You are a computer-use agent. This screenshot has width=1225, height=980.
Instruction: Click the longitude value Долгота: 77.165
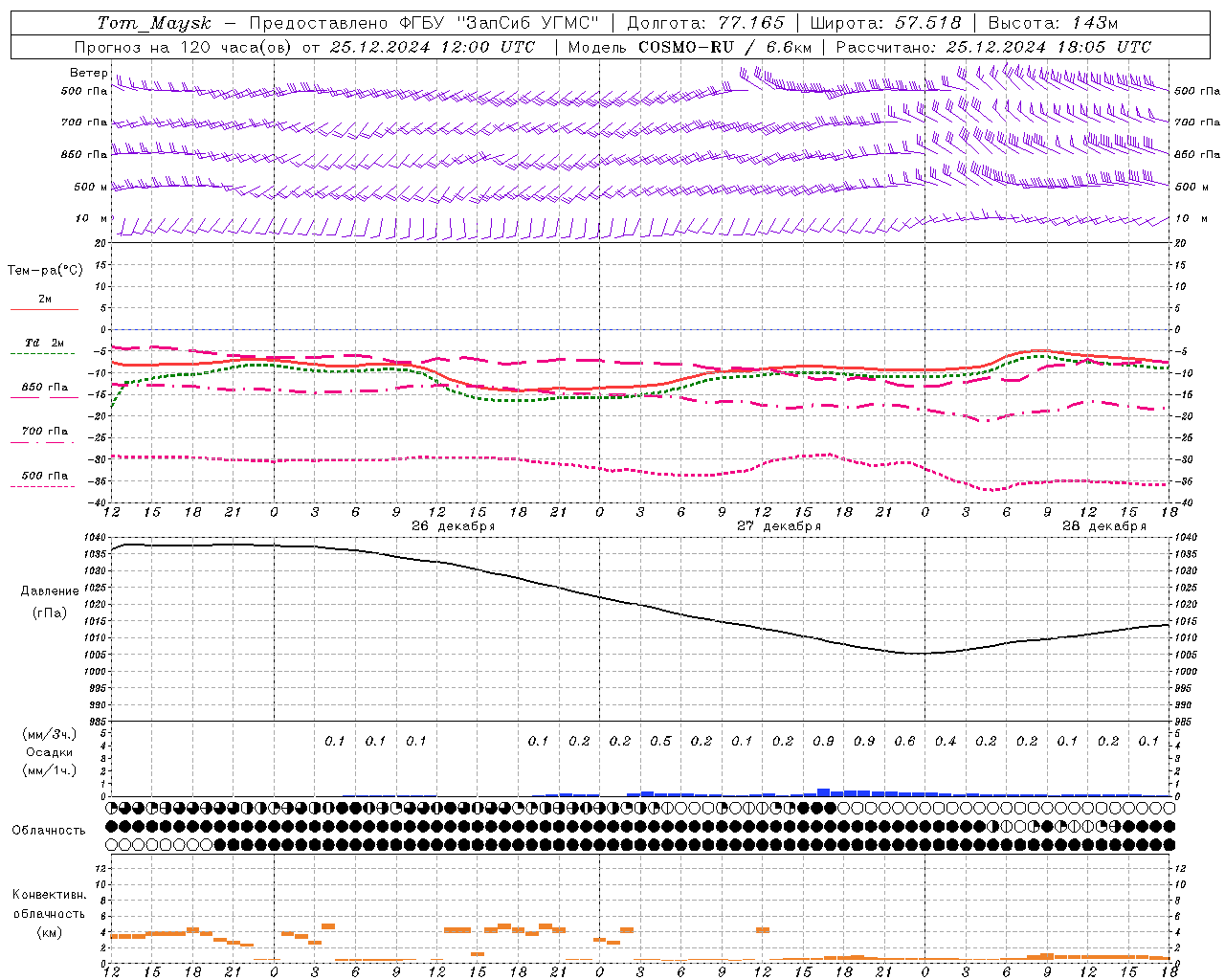coord(705,23)
